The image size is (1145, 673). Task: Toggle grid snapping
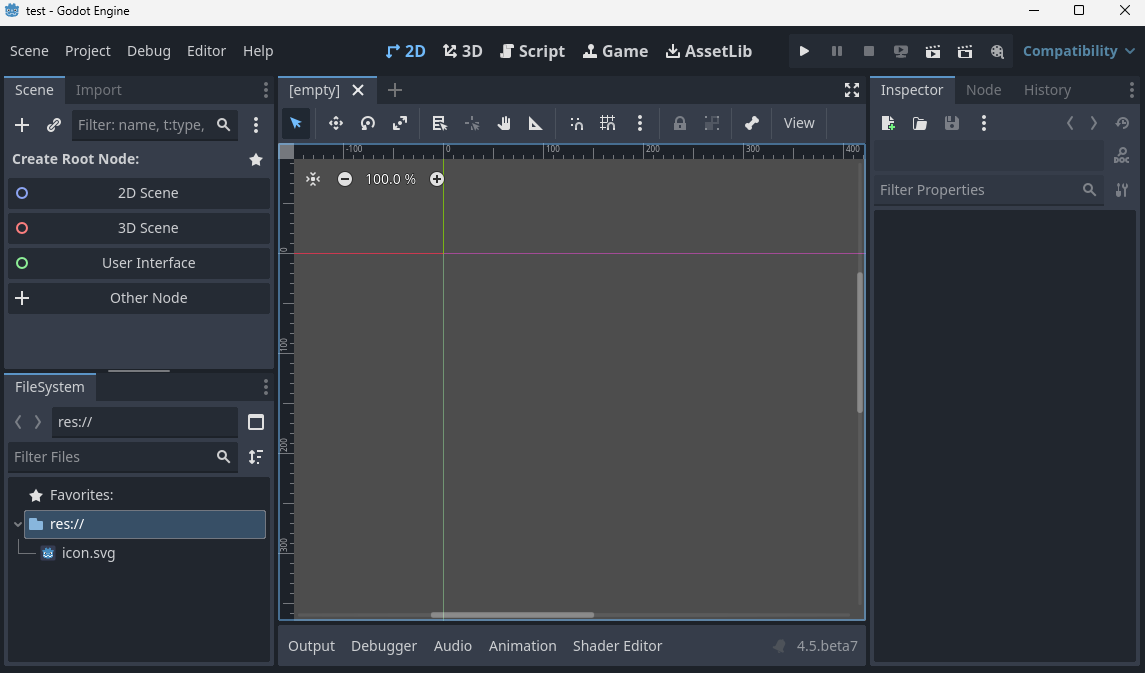[608, 123]
